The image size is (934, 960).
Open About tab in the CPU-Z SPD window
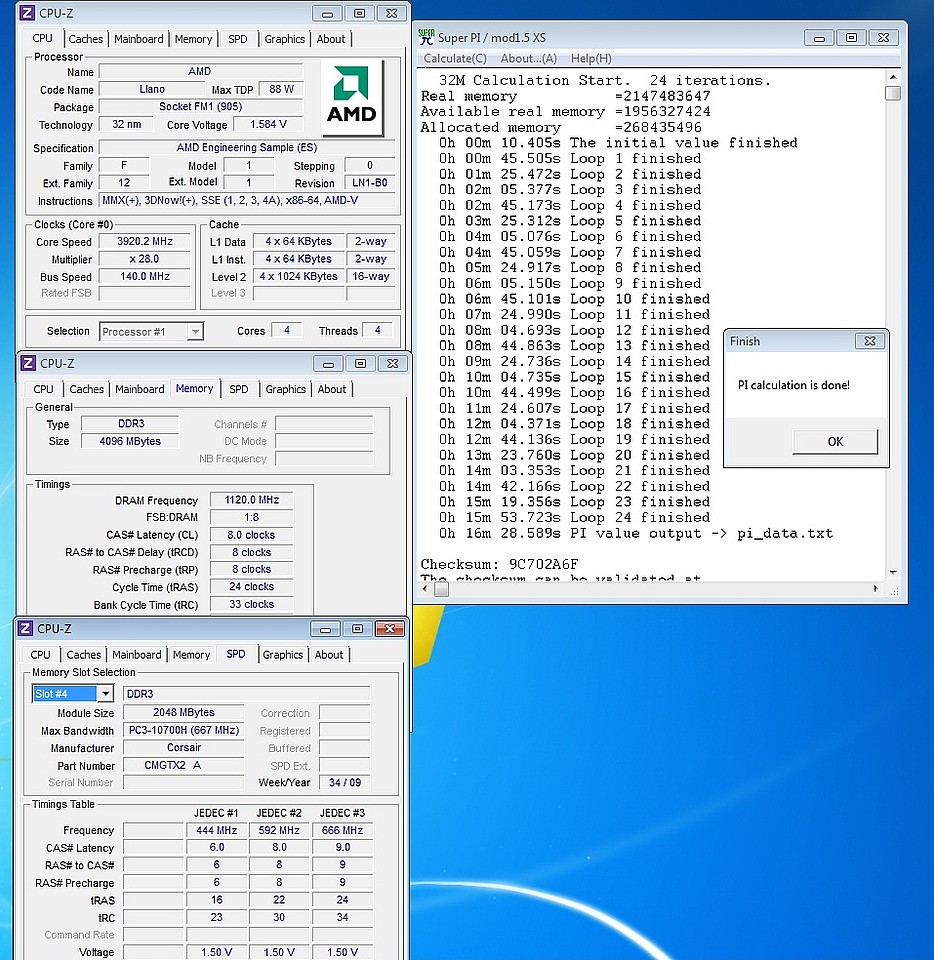click(x=329, y=655)
